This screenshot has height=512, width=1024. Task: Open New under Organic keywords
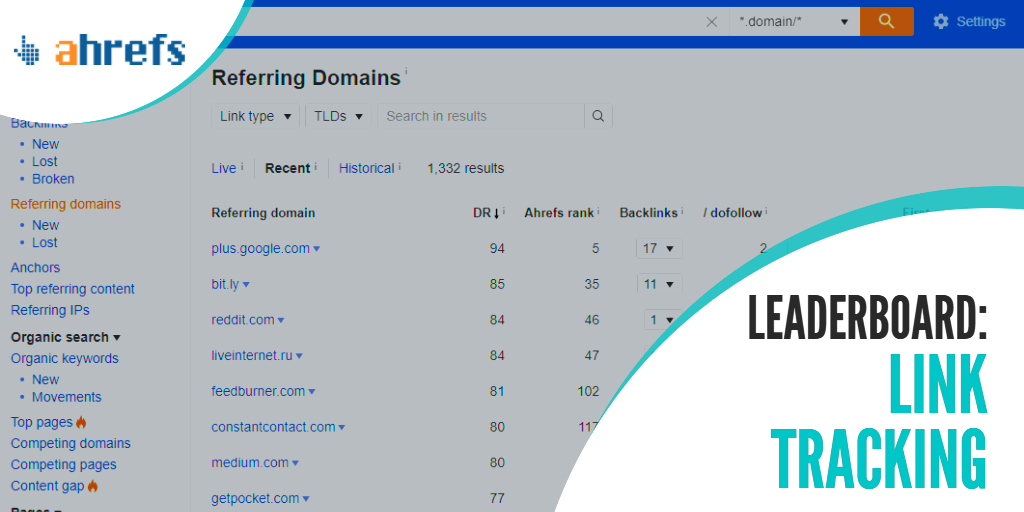coord(46,380)
